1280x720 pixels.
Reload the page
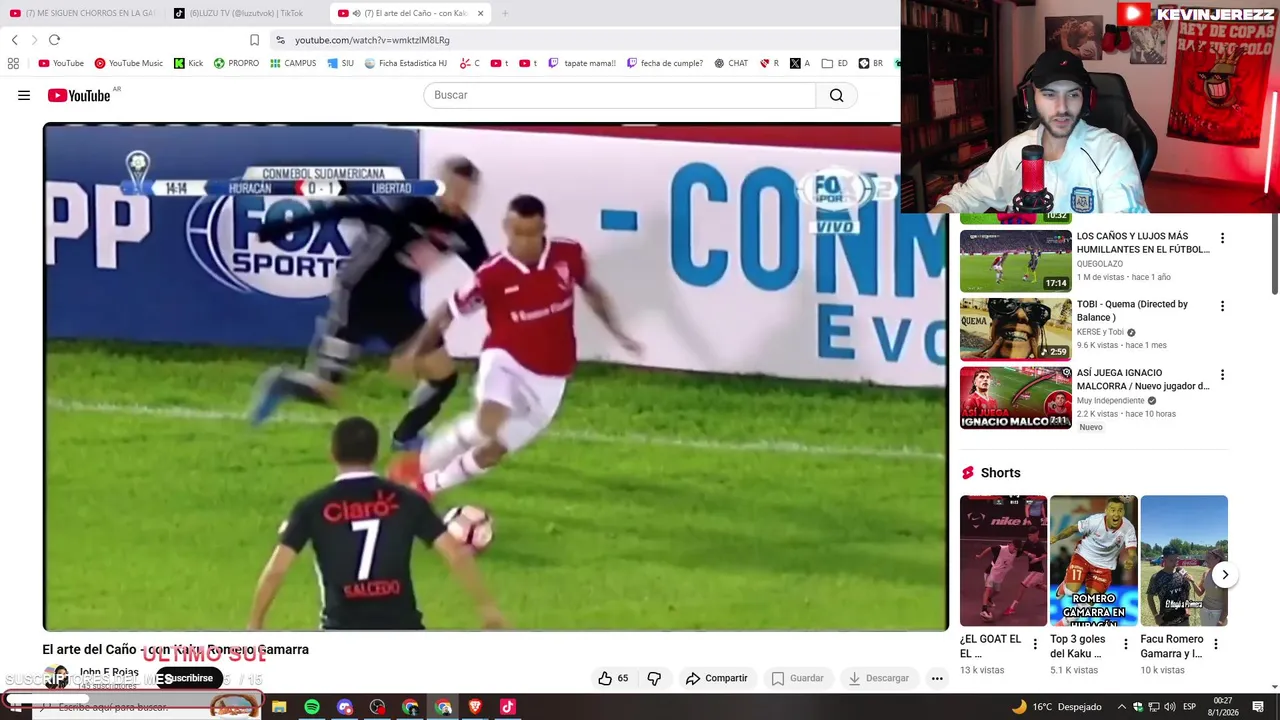pos(54,40)
